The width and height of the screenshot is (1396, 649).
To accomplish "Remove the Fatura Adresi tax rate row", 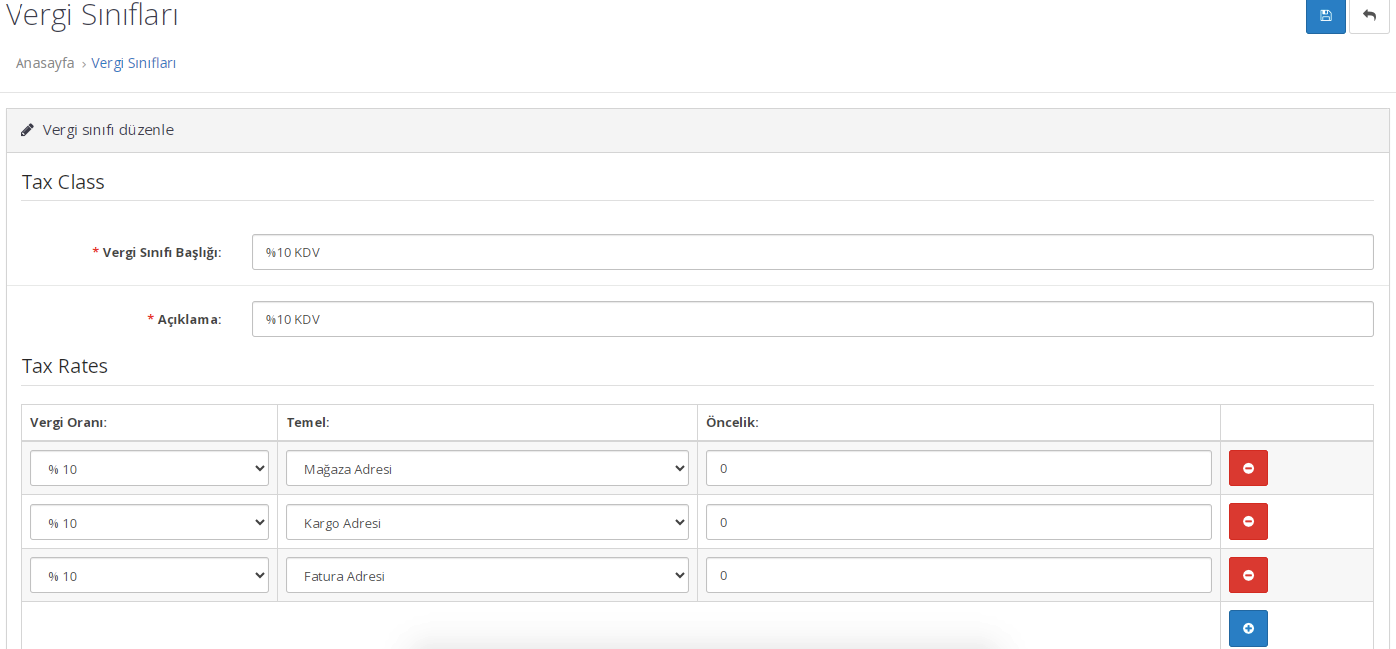I will (x=1248, y=575).
